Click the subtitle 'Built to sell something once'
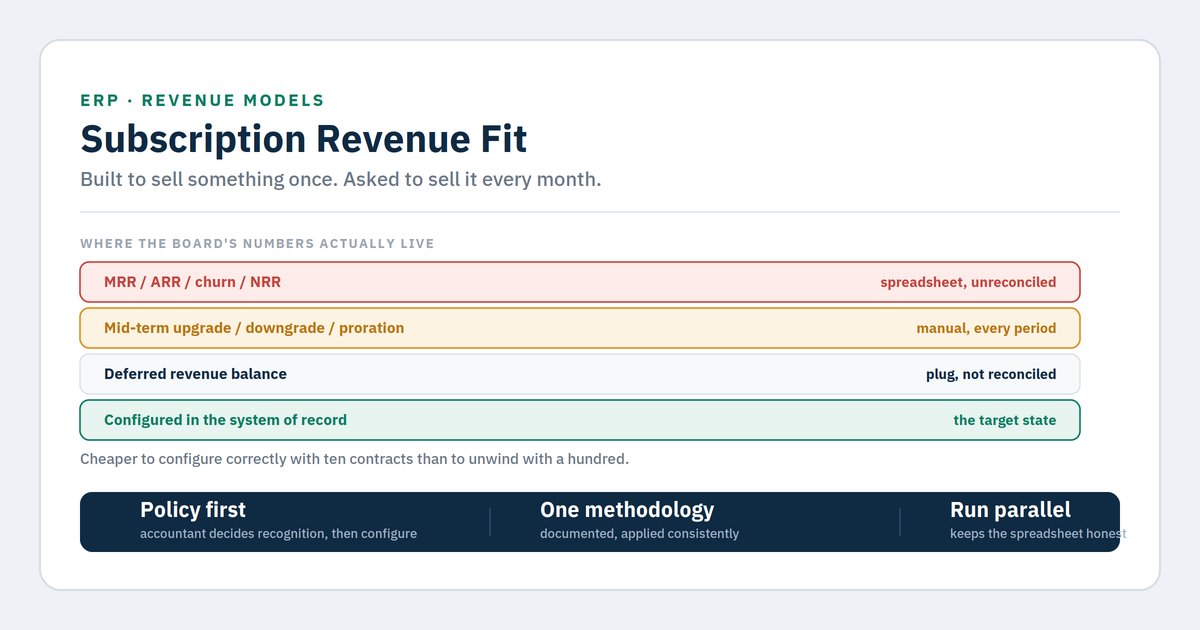This screenshot has height=630, width=1200. [x=340, y=180]
